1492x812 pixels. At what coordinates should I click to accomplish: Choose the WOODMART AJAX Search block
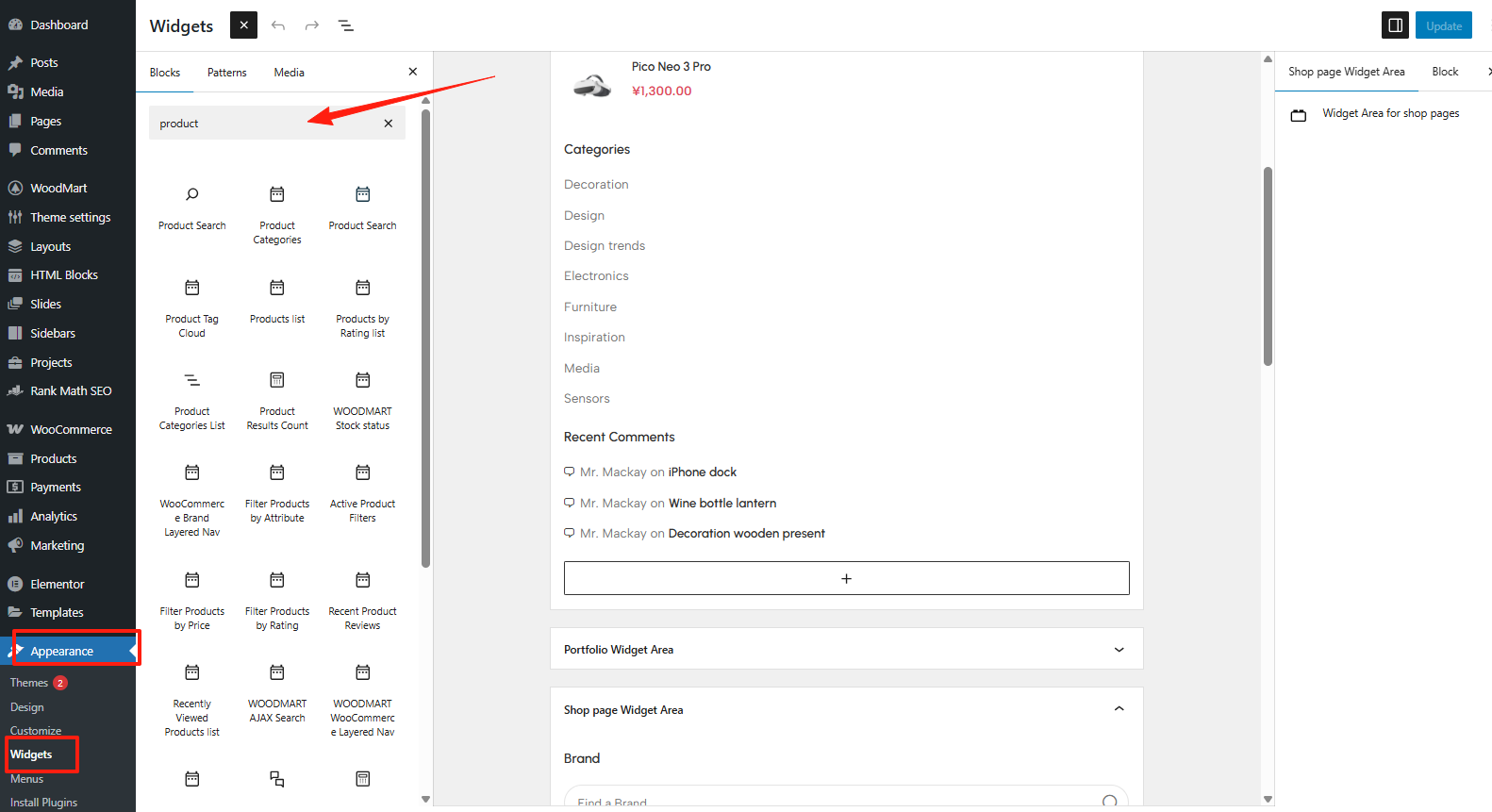click(x=277, y=693)
